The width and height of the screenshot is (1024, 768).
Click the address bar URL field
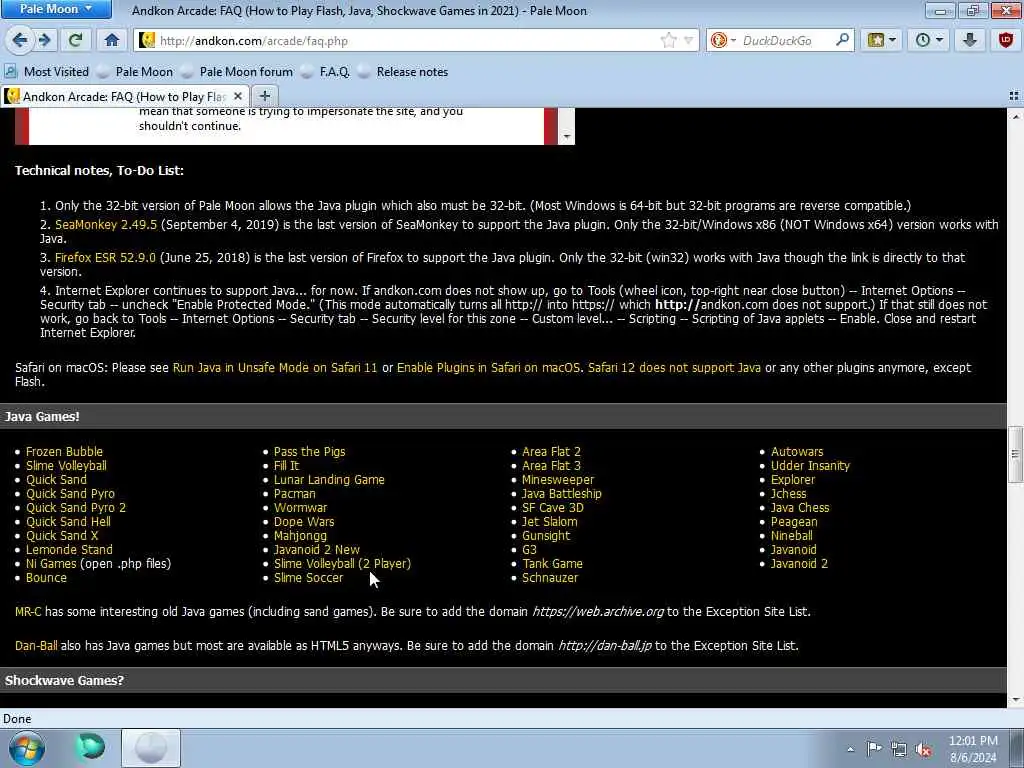408,40
